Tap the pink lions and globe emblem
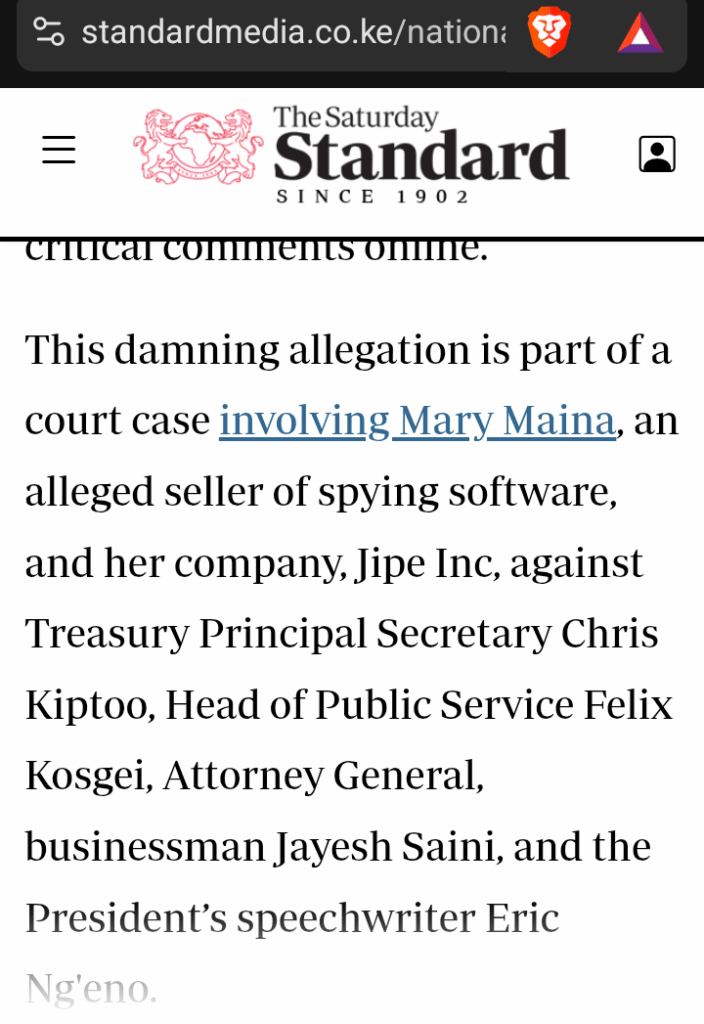The image size is (704, 1024). click(199, 147)
